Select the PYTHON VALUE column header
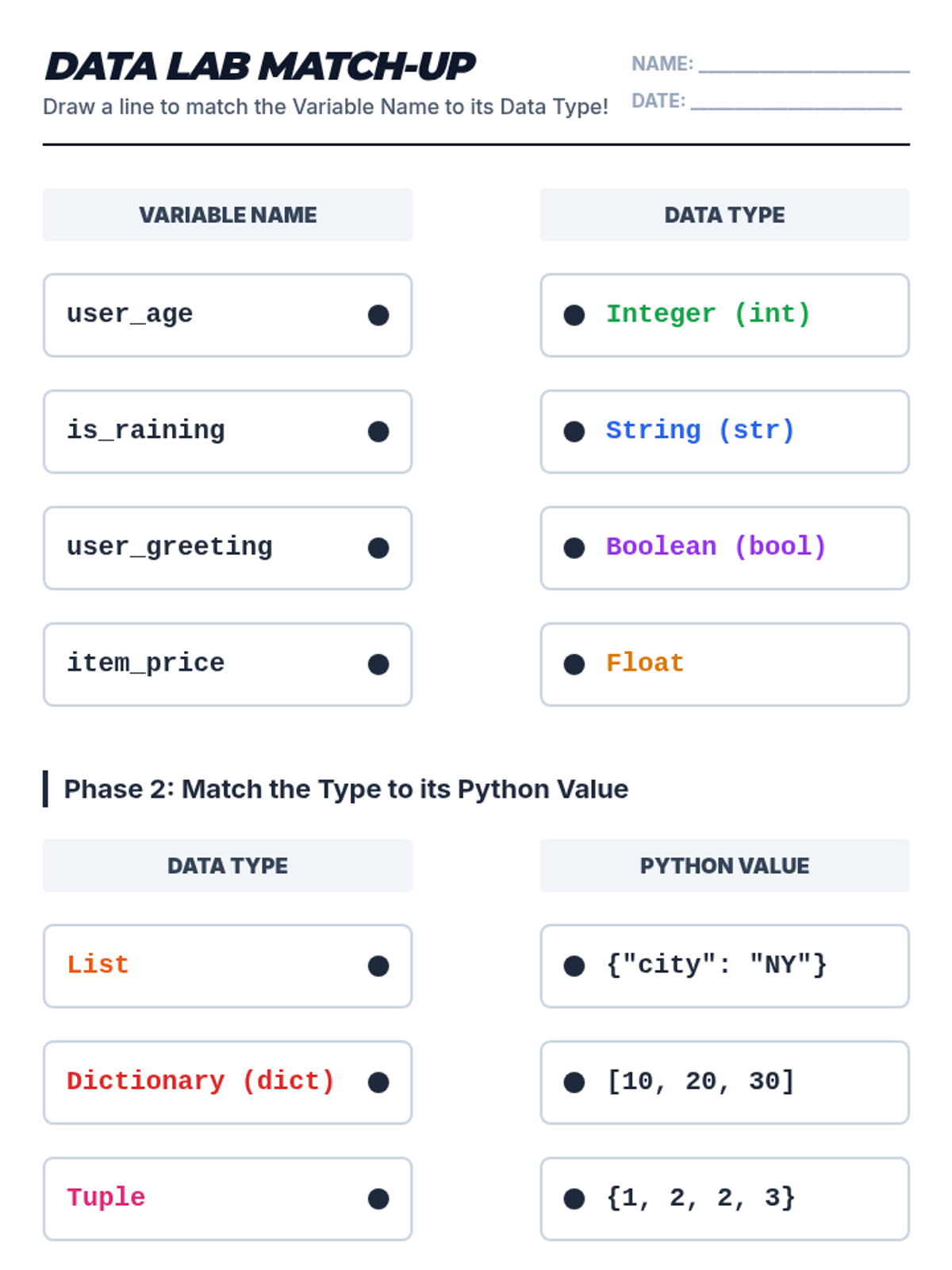The width and height of the screenshot is (952, 1270). (x=724, y=866)
